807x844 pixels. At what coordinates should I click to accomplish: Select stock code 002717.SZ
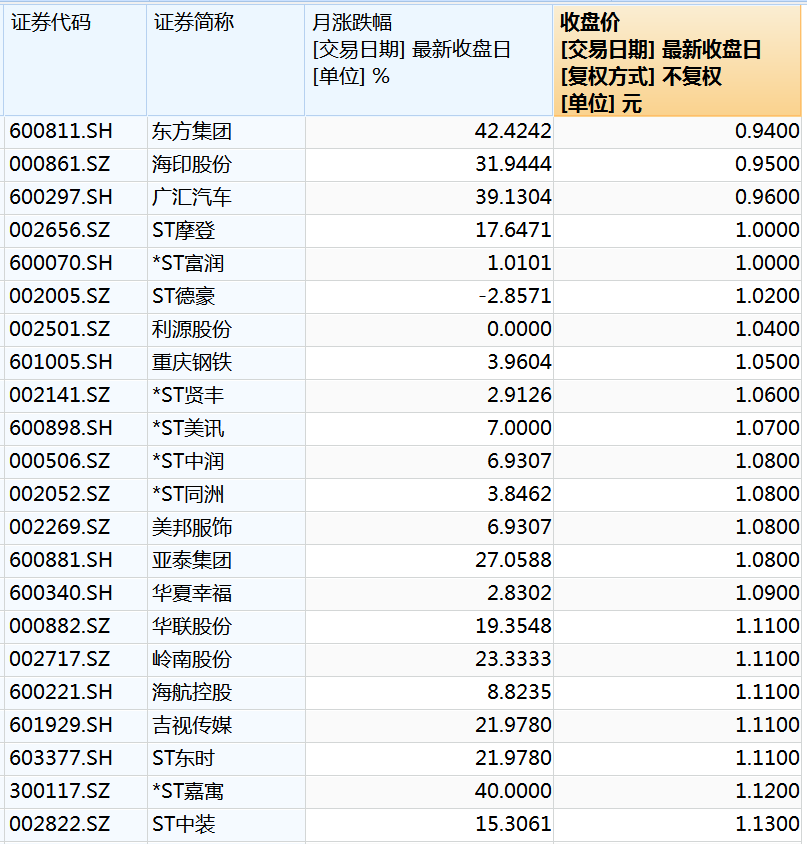click(75, 659)
